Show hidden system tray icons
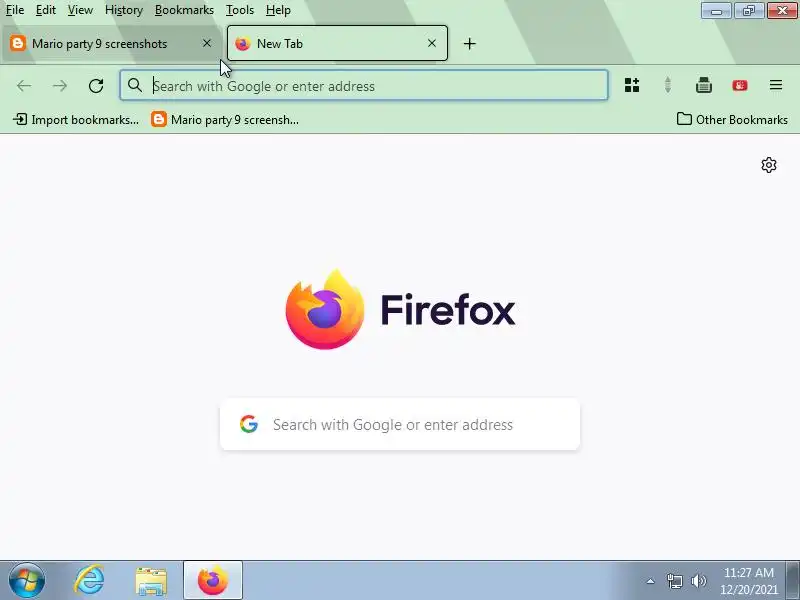 tap(651, 581)
